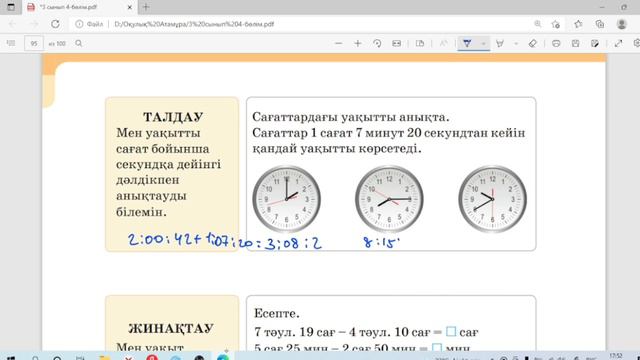Select the Highlight tool
This screenshot has height=360, width=640.
(500, 43)
